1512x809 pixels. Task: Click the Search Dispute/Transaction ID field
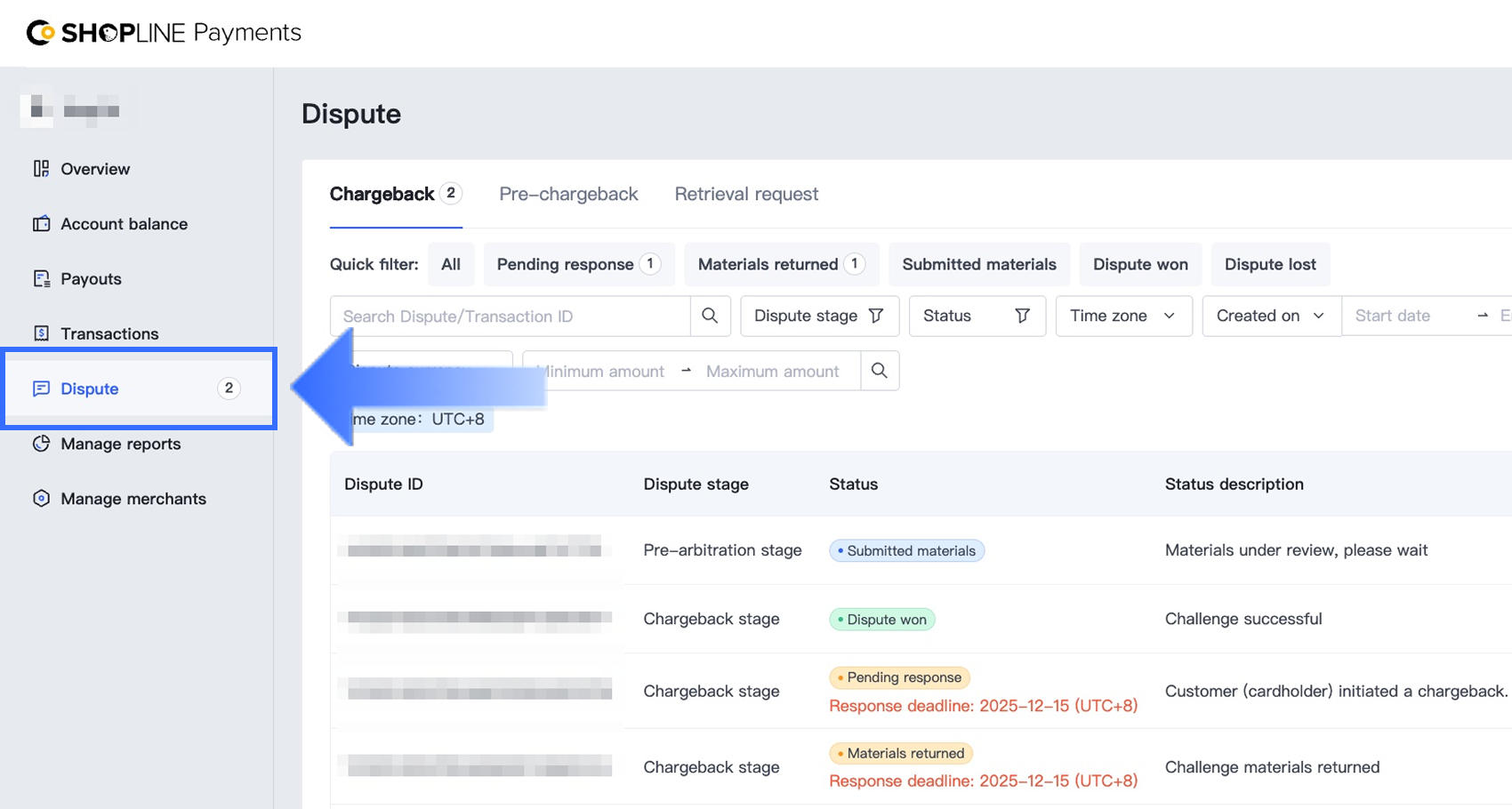pyautogui.click(x=510, y=316)
